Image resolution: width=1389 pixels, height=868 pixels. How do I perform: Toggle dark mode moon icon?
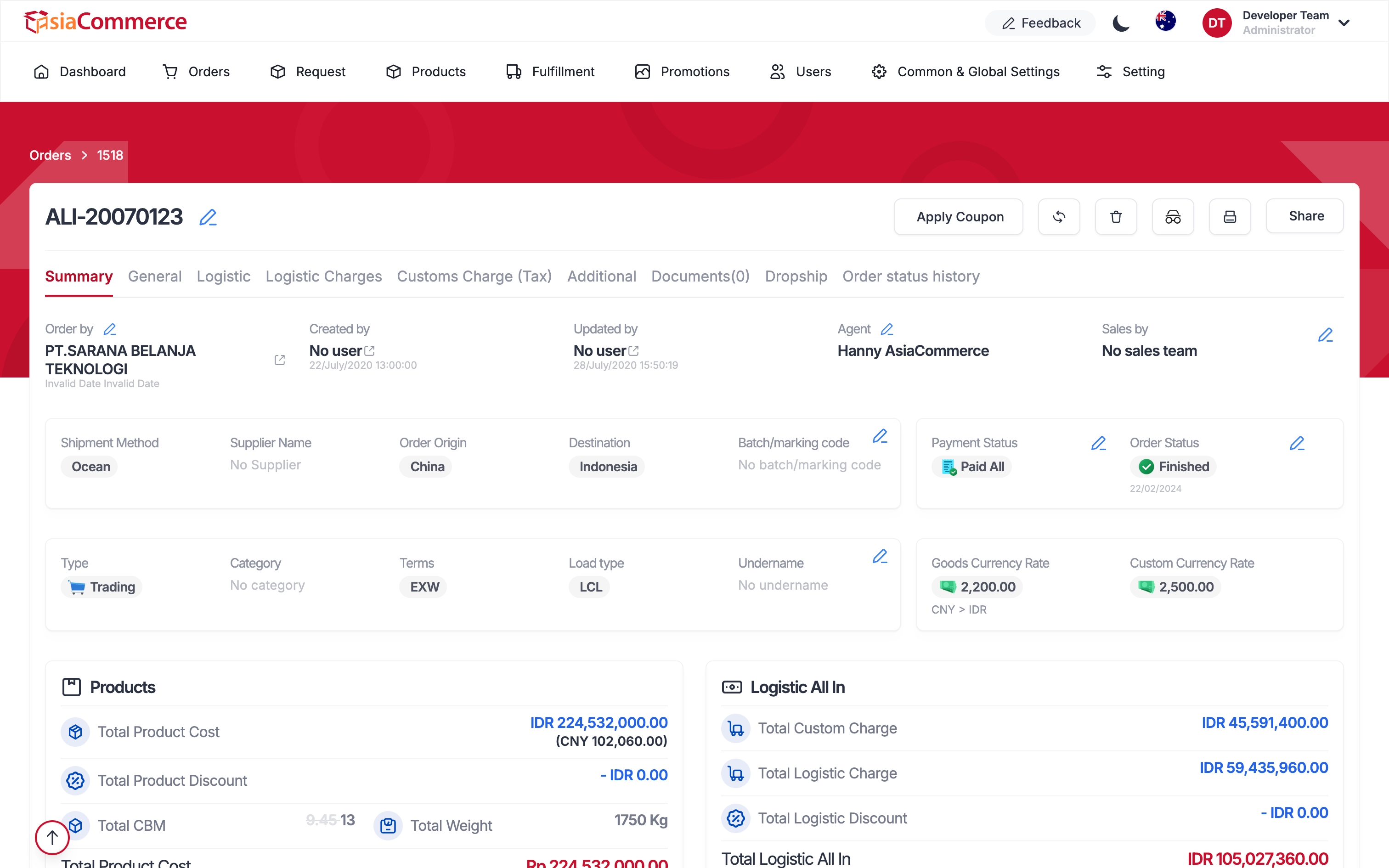coord(1121,23)
